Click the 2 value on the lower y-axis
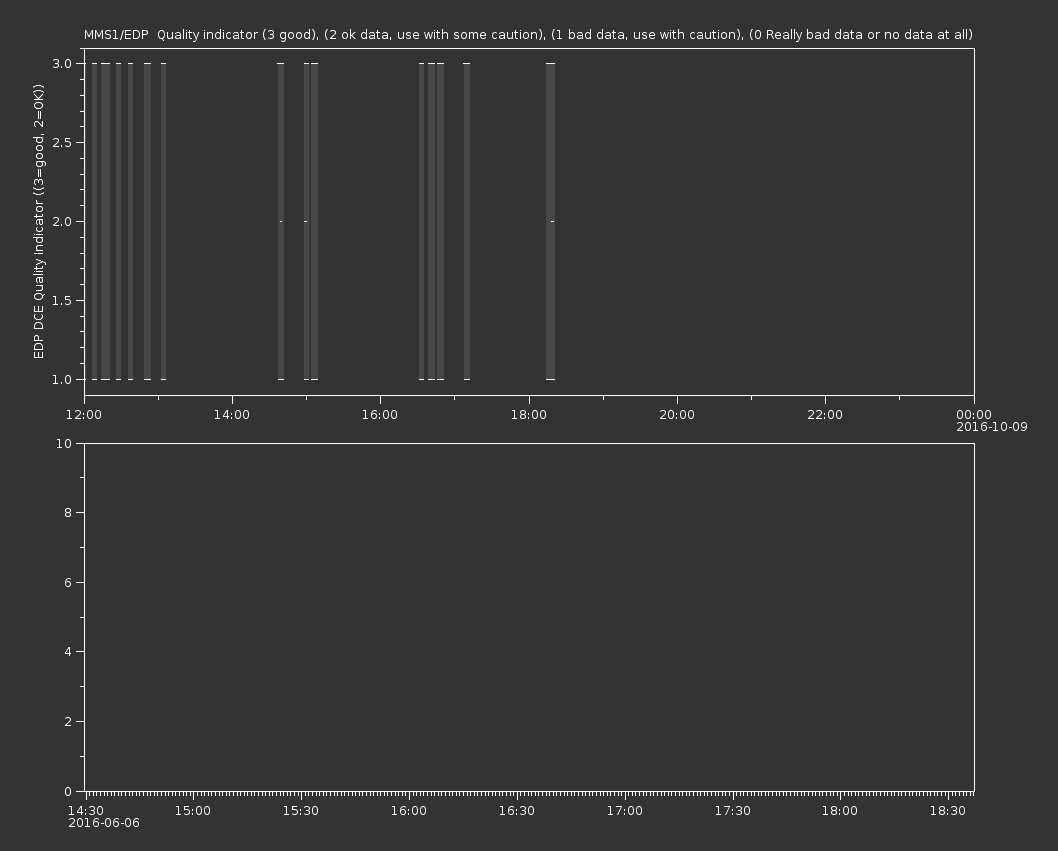This screenshot has height=851, width=1058. (68, 721)
